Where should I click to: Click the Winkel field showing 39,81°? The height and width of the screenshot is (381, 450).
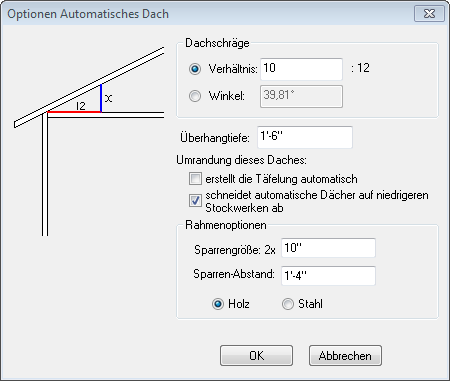pyautogui.click(x=301, y=96)
